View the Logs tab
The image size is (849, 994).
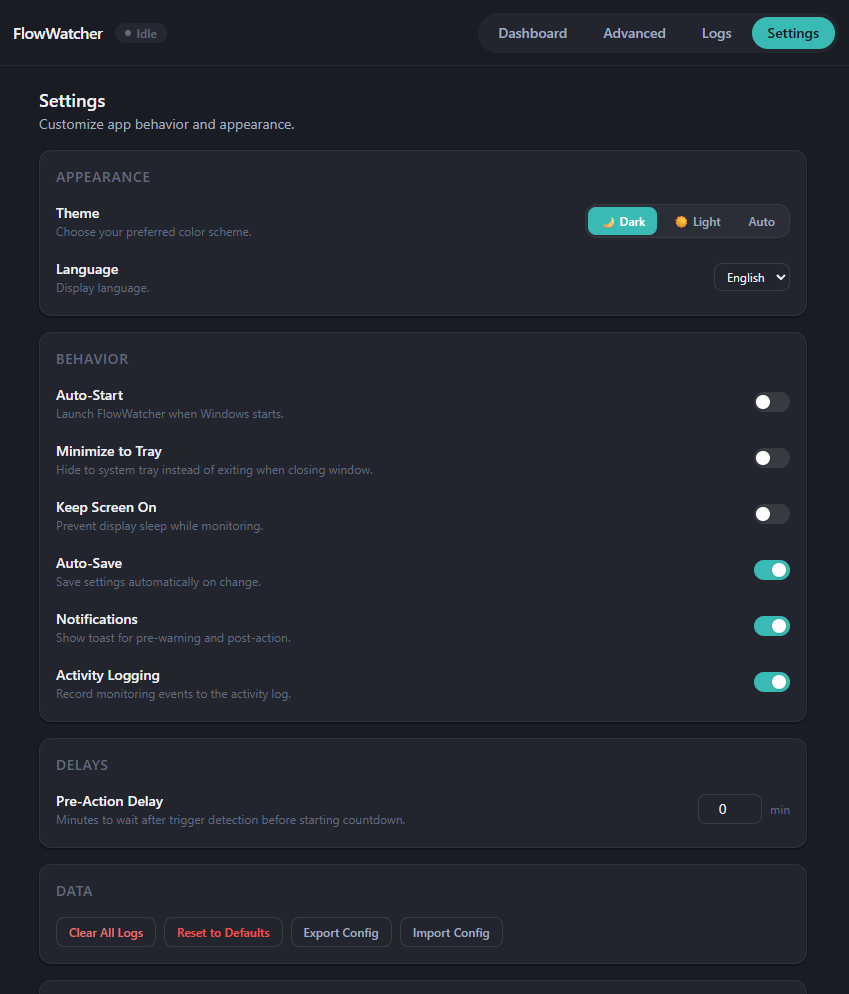coord(716,32)
